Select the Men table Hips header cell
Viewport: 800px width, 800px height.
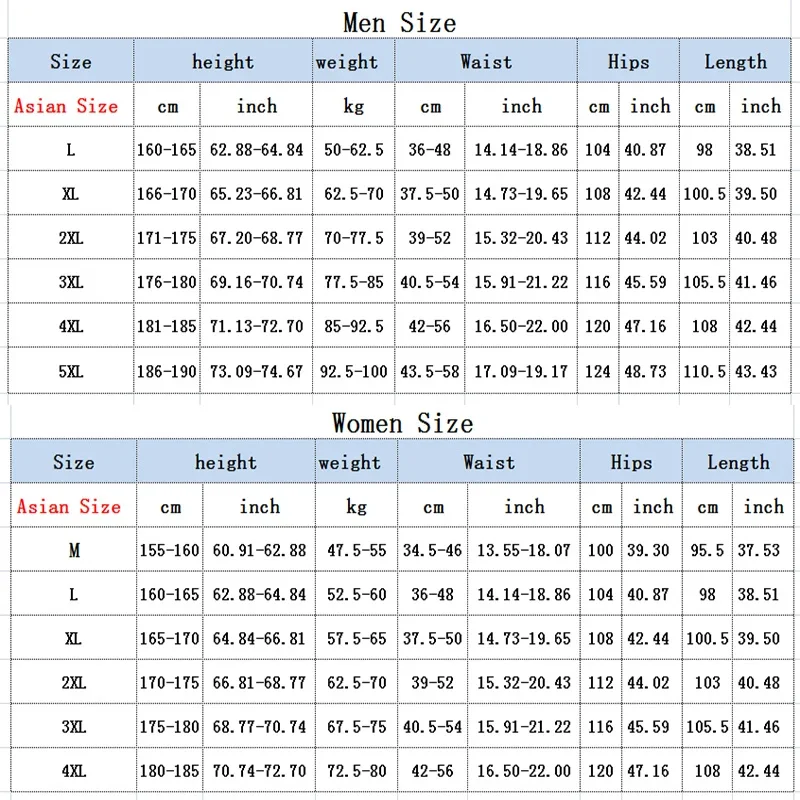(x=628, y=61)
